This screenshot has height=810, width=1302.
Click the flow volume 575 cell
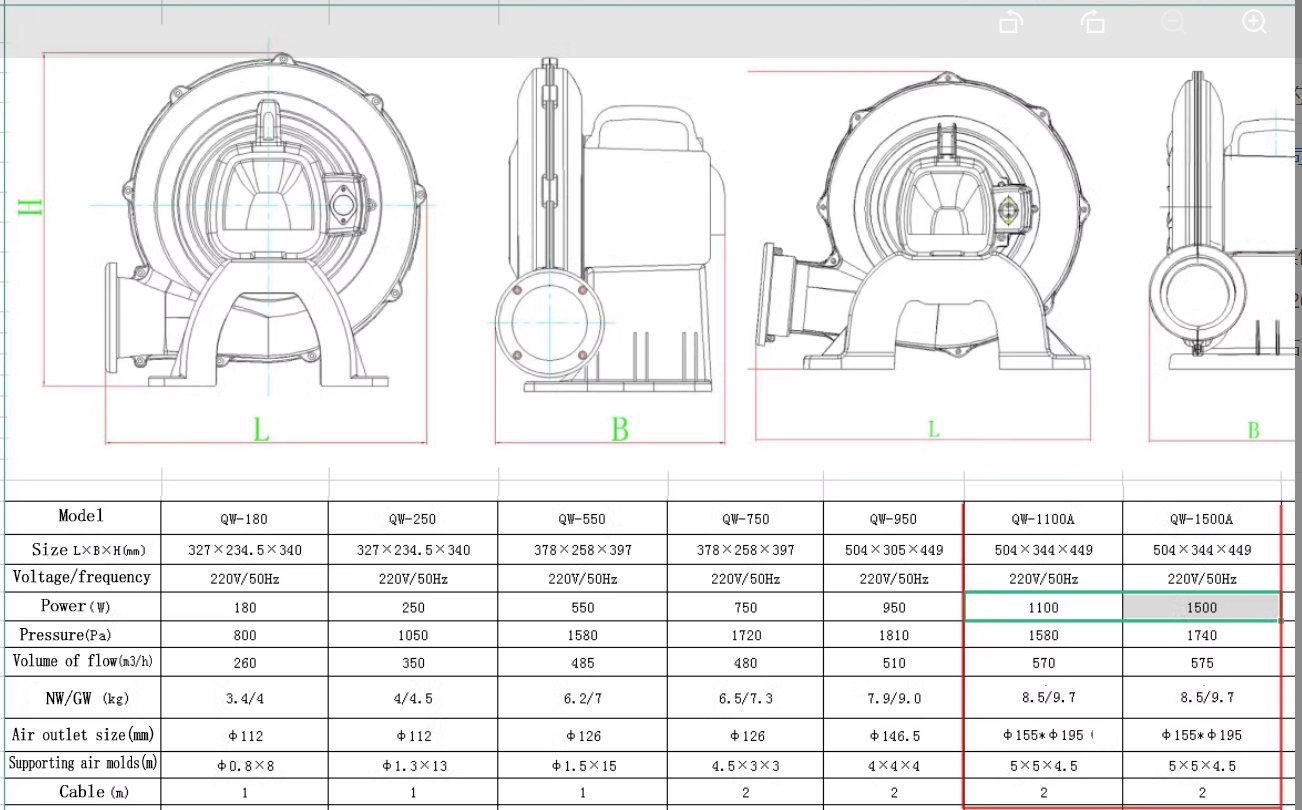pyautogui.click(x=1202, y=662)
